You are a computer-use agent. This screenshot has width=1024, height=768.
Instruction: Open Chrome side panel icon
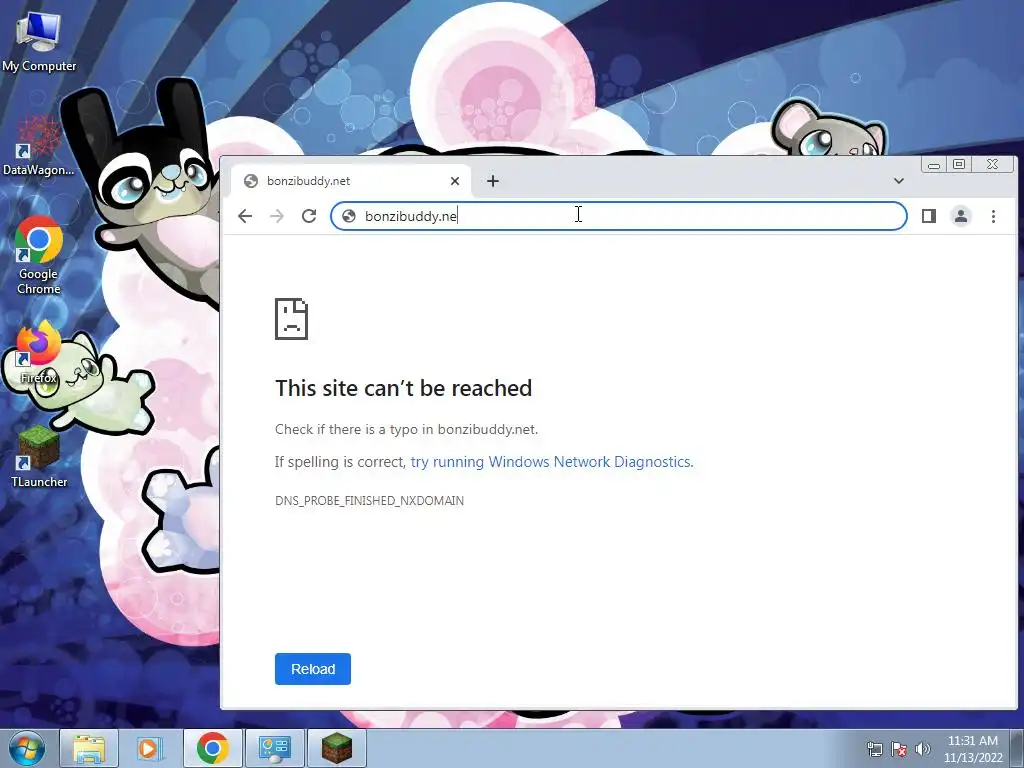point(929,216)
